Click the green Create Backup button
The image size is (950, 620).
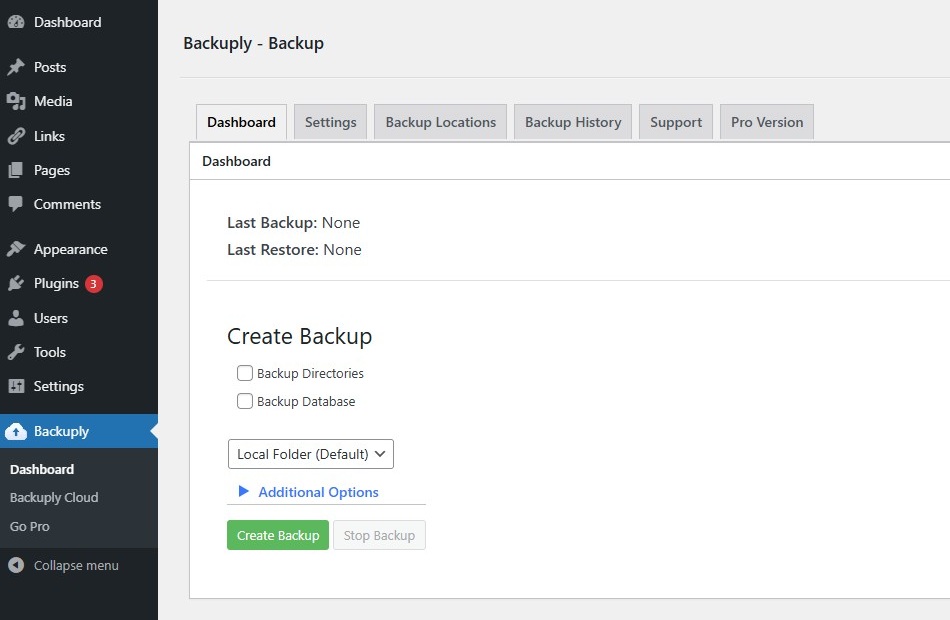click(x=278, y=535)
